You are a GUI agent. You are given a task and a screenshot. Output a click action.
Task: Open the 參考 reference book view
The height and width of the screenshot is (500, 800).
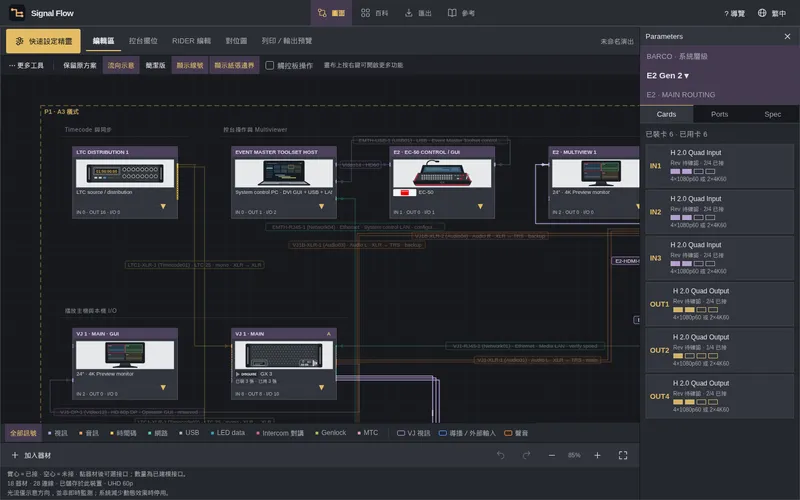point(461,13)
